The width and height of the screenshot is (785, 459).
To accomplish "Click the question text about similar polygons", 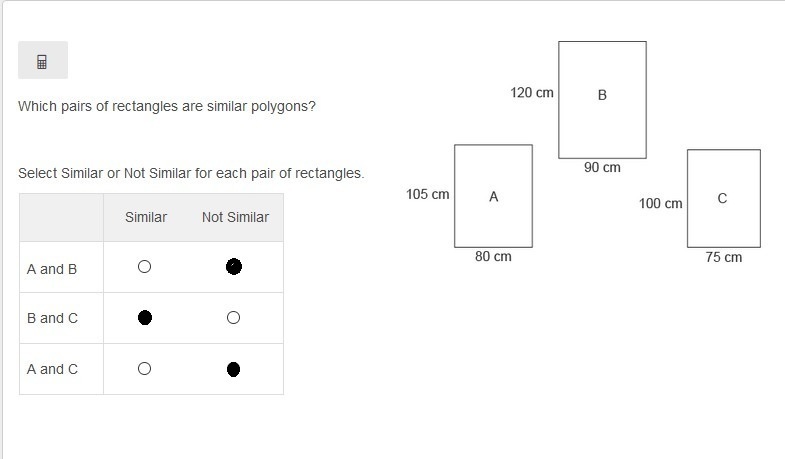I will pos(167,107).
